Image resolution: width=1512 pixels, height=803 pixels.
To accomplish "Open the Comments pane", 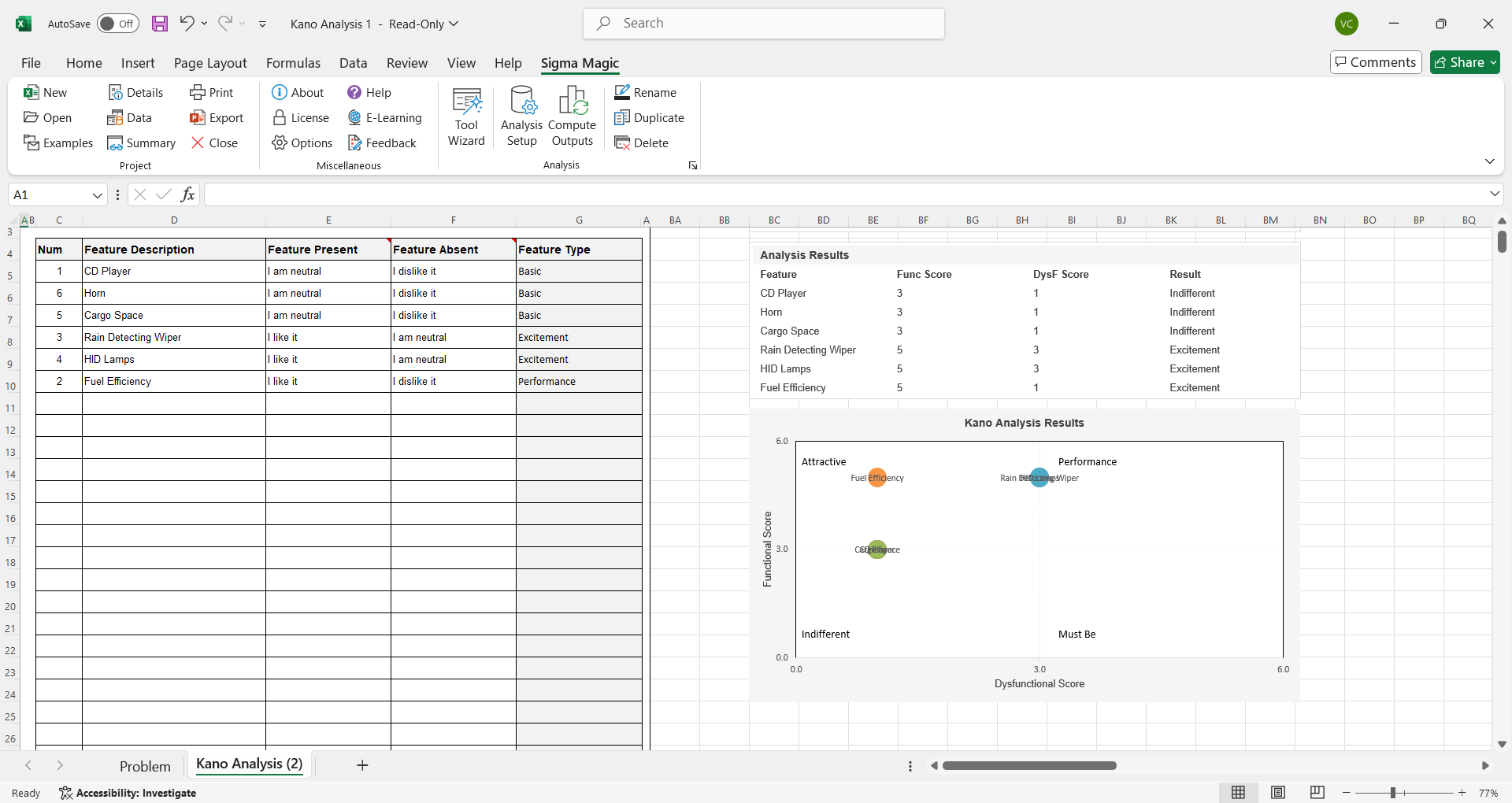I will tap(1375, 62).
